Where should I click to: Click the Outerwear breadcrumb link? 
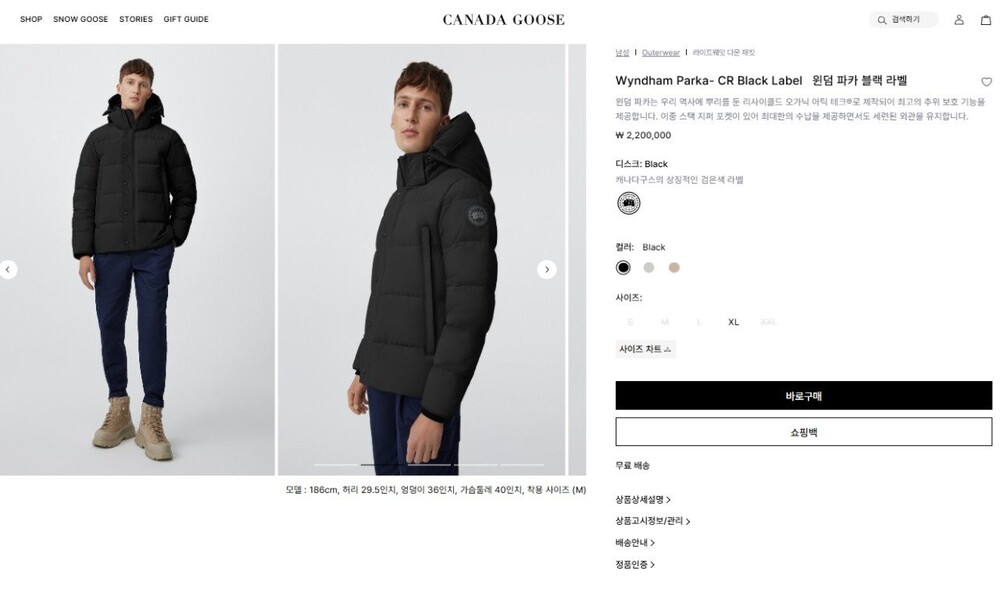point(660,52)
